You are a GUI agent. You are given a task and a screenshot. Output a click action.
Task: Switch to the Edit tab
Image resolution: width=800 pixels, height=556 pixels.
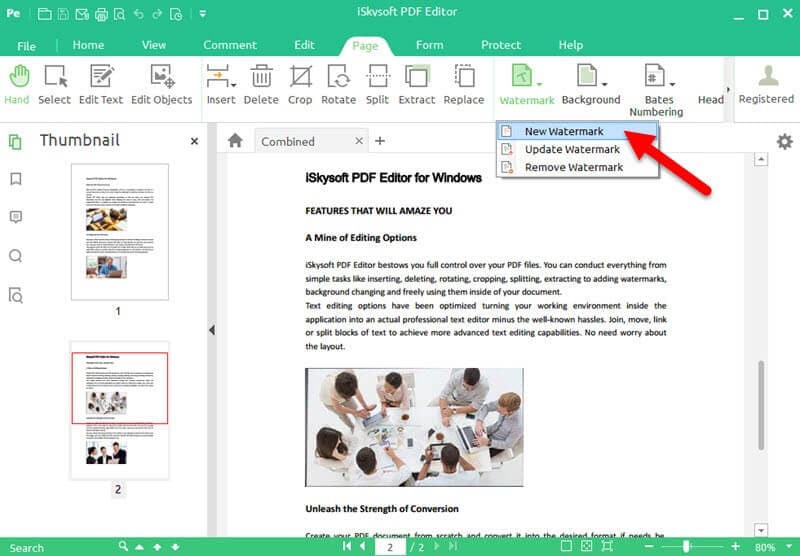304,45
